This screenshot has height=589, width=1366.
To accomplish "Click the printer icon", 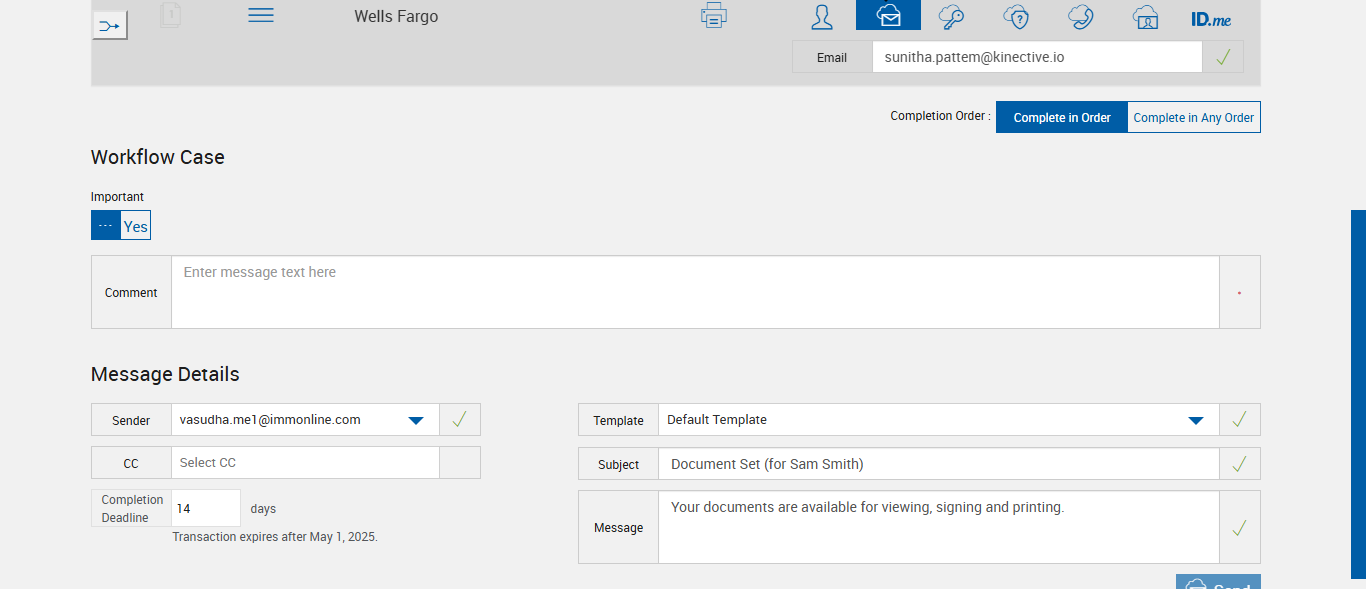I will coord(714,16).
